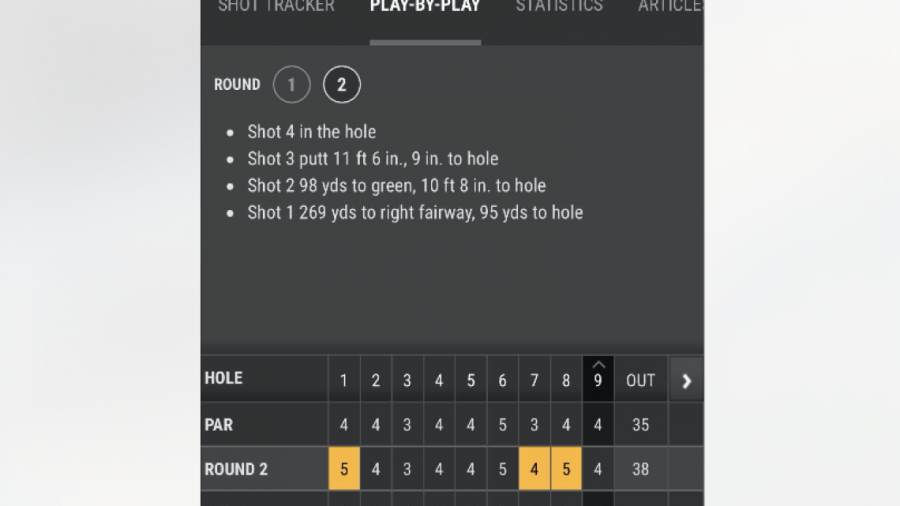
Task: Select hole 7 column header
Action: (x=534, y=380)
